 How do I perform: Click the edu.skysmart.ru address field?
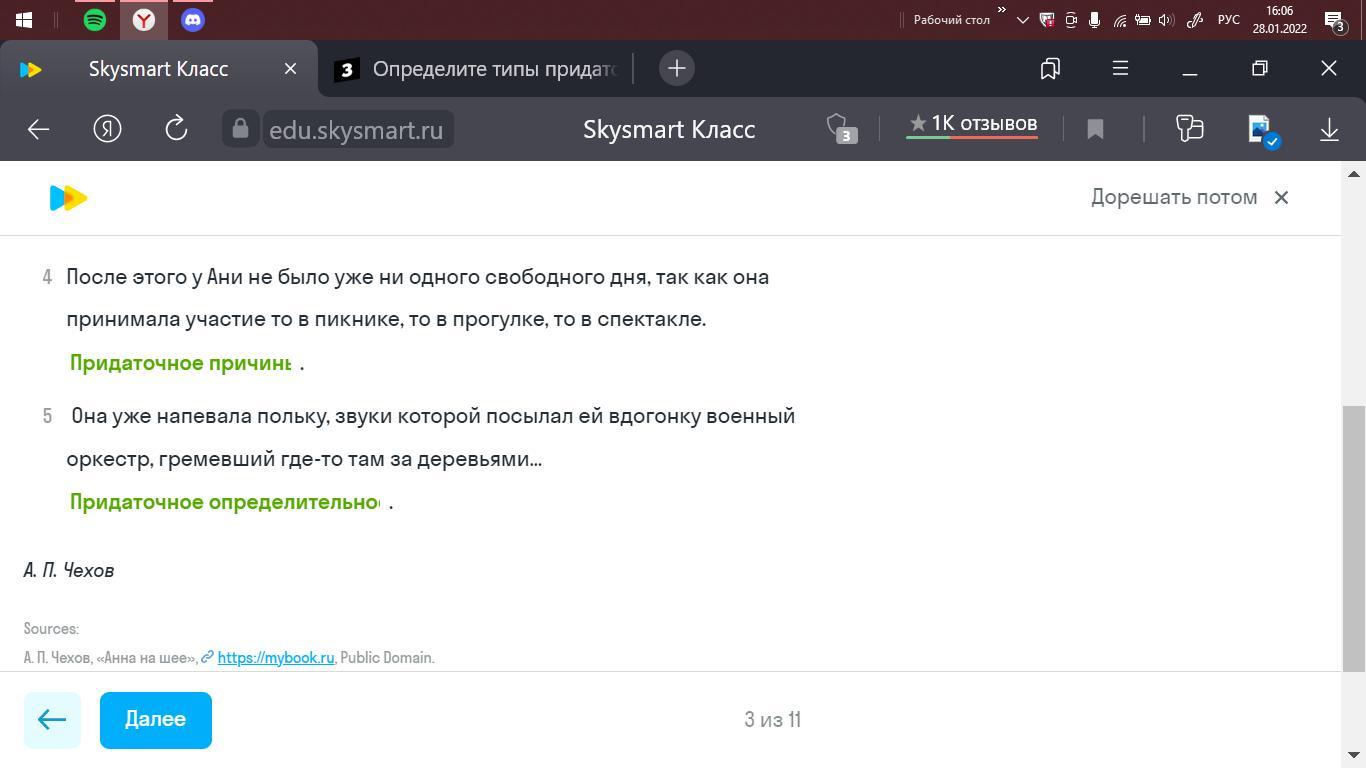(x=356, y=130)
